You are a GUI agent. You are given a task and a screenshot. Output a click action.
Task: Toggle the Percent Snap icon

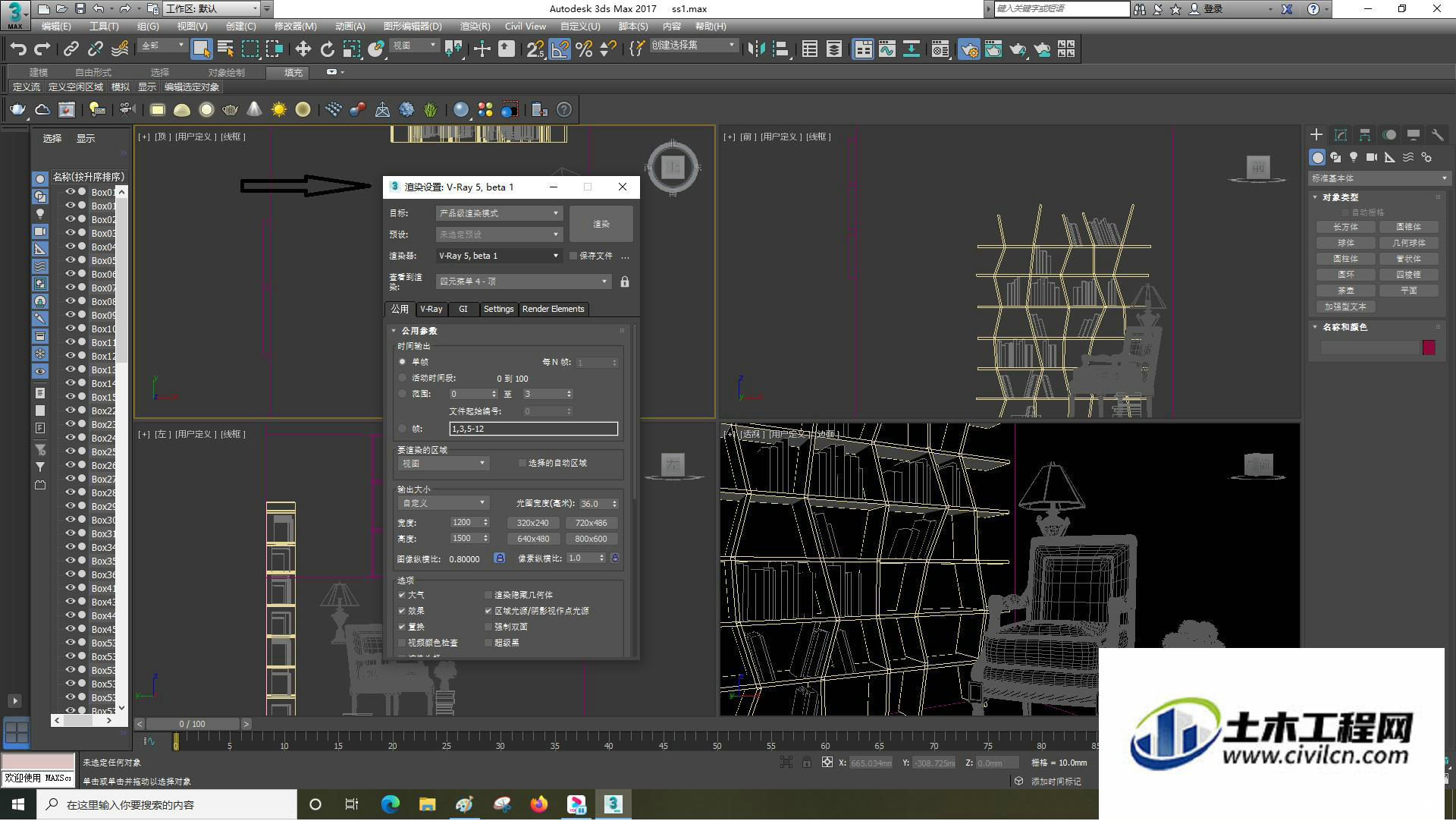[x=584, y=49]
